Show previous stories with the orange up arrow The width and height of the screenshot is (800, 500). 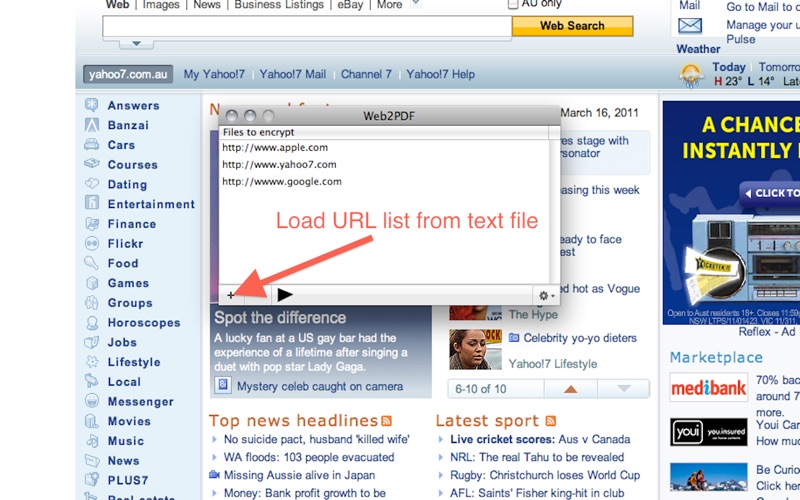click(570, 389)
